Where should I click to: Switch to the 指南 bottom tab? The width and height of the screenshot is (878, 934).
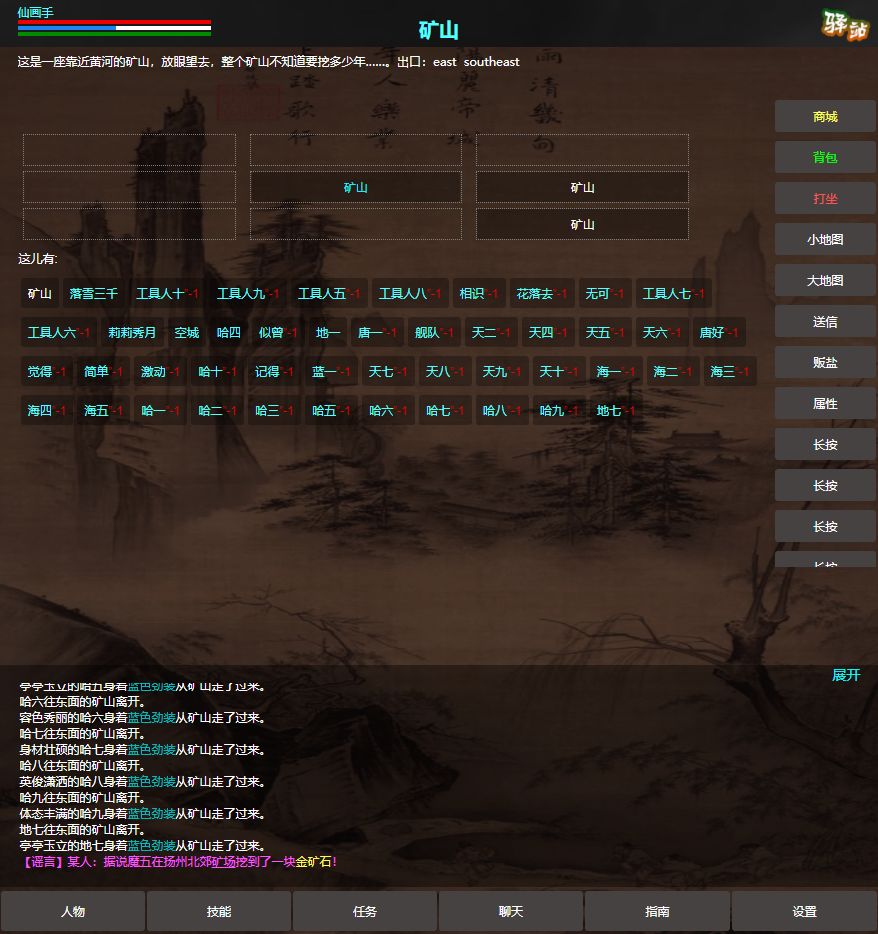point(657,911)
